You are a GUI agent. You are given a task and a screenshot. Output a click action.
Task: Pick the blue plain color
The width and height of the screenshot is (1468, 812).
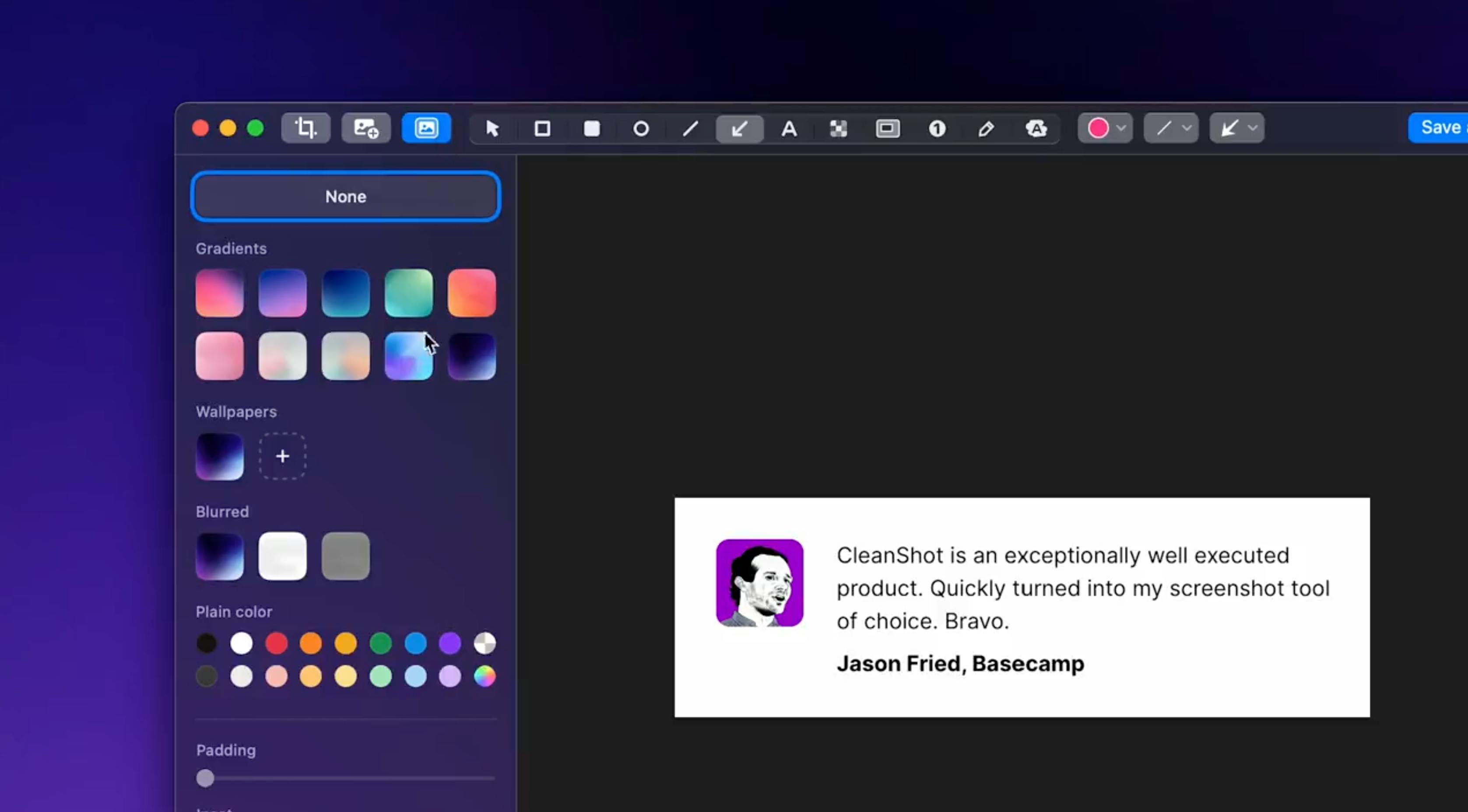pos(415,643)
